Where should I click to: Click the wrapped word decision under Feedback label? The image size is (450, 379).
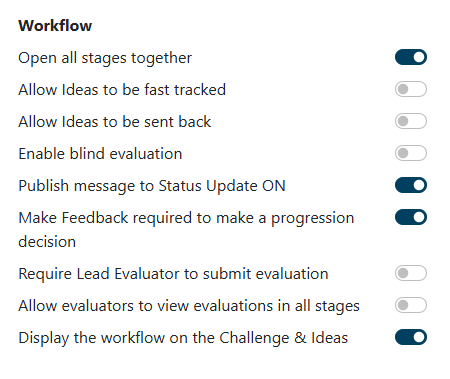pyautogui.click(x=47, y=242)
